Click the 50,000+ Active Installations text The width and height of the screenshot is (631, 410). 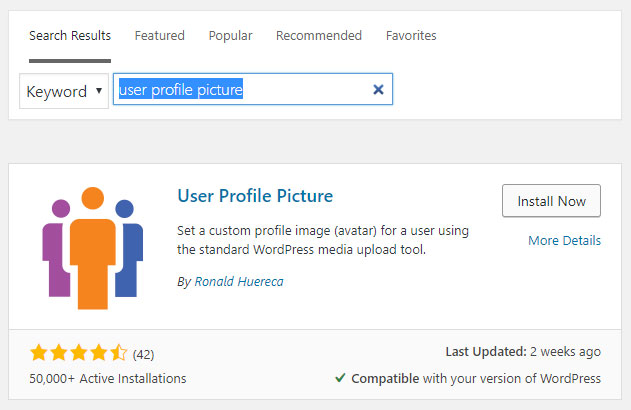click(x=107, y=379)
